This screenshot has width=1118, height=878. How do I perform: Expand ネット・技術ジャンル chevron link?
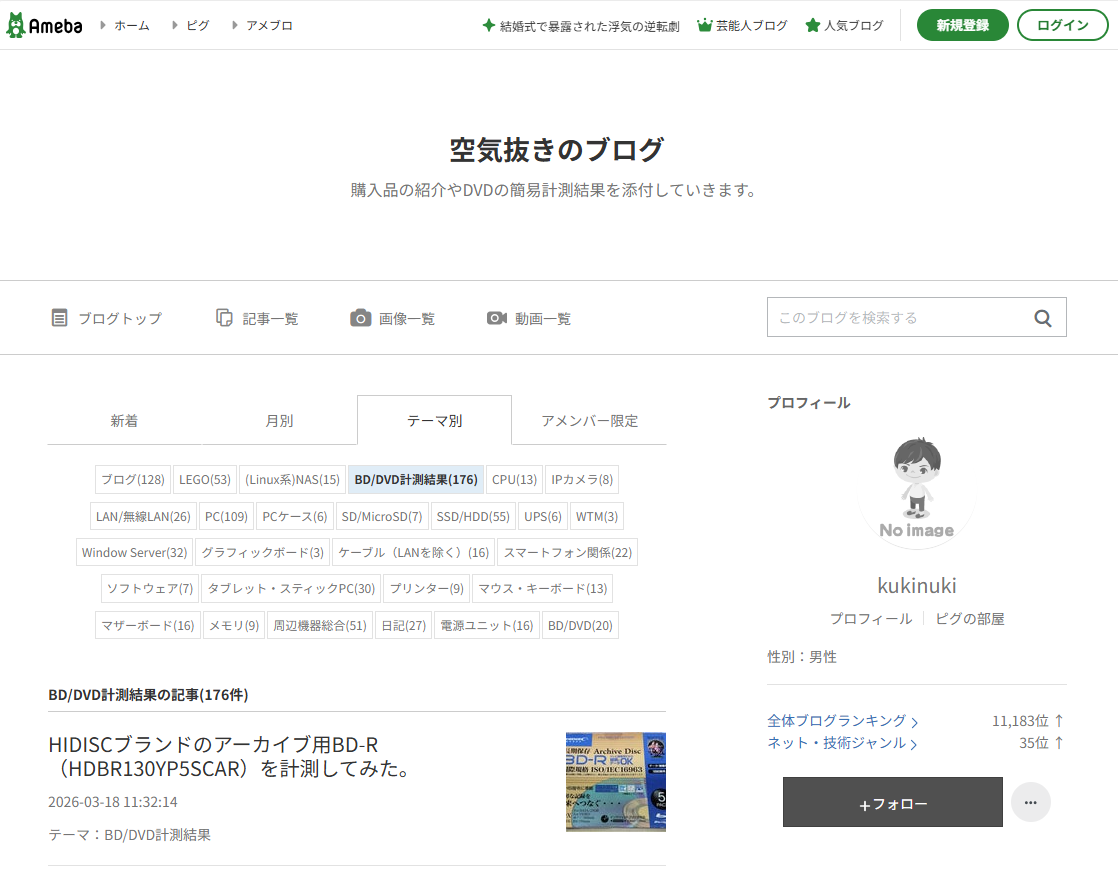click(842, 743)
